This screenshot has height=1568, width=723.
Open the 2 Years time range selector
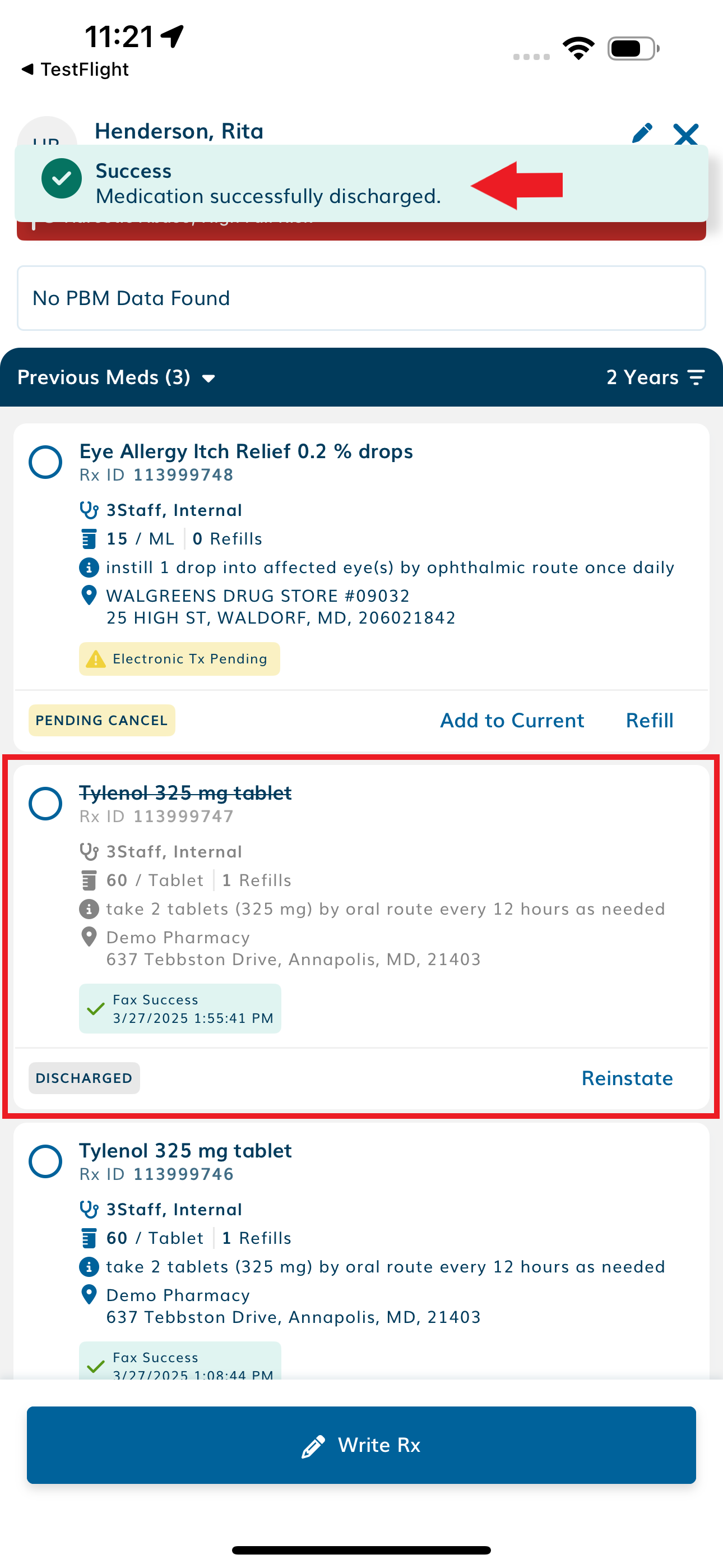tap(655, 377)
